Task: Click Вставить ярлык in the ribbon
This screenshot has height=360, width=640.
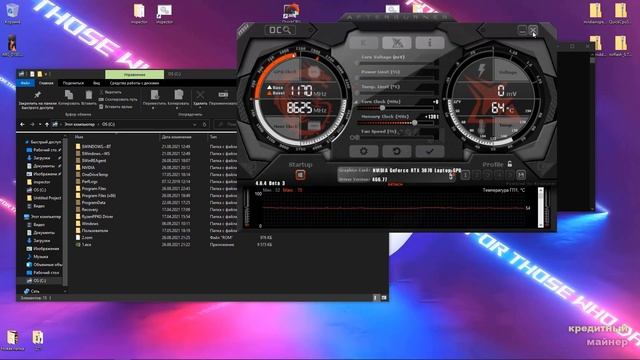Action: click(116, 107)
